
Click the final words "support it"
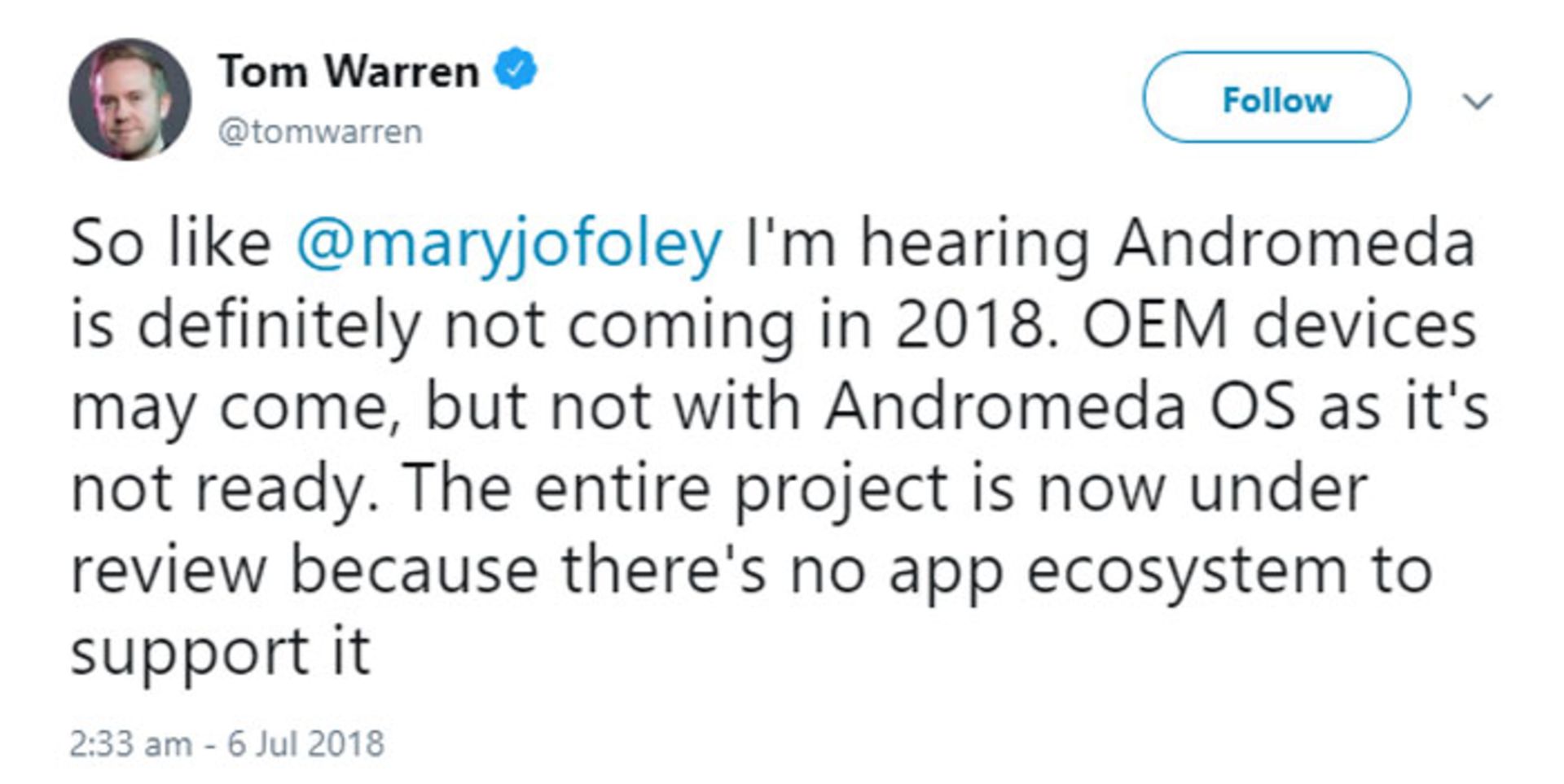[x=221, y=653]
